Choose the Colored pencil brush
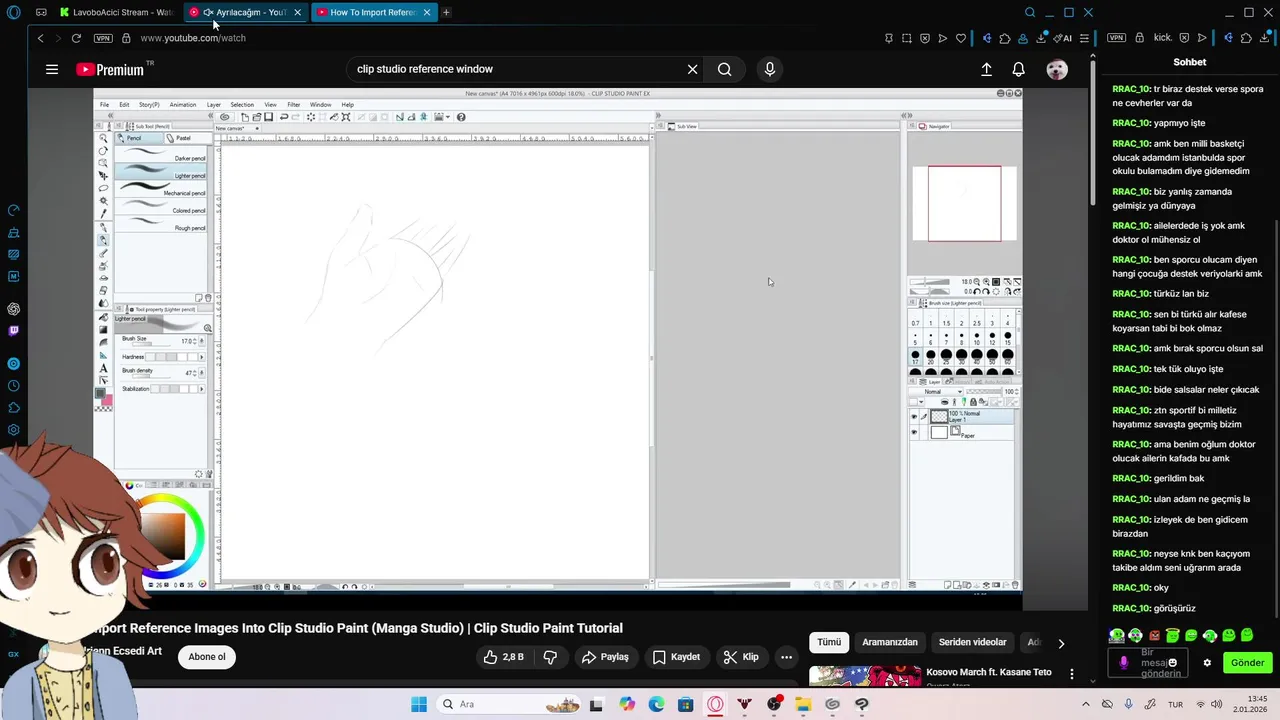The height and width of the screenshot is (720, 1280). click(x=161, y=207)
